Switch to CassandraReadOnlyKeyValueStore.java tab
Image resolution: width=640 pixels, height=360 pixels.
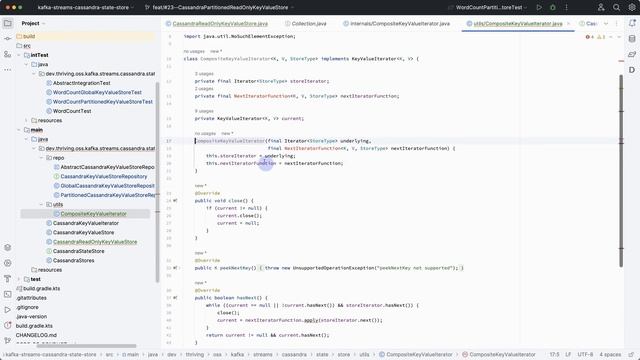click(217, 24)
